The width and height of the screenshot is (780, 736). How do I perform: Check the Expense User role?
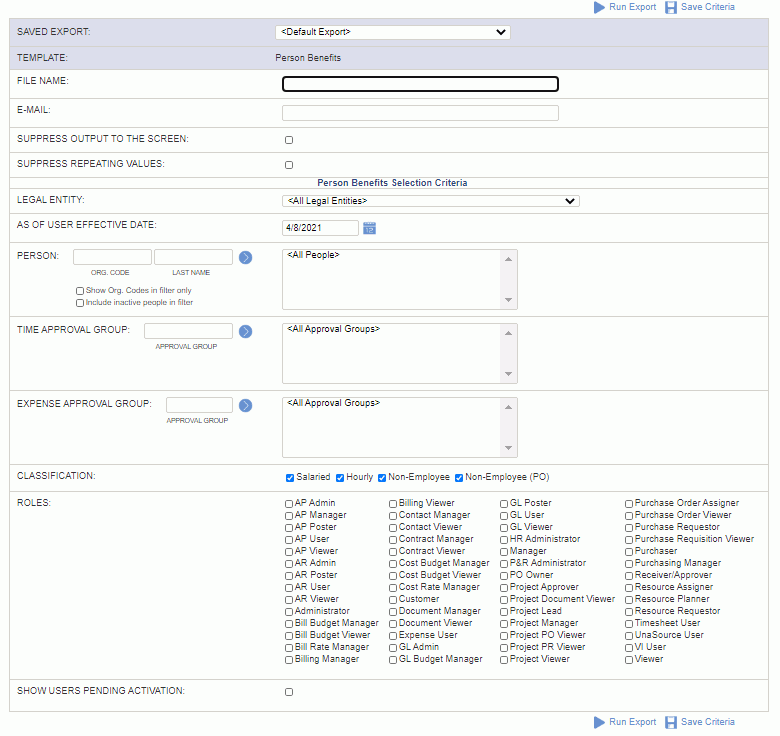[393, 636]
